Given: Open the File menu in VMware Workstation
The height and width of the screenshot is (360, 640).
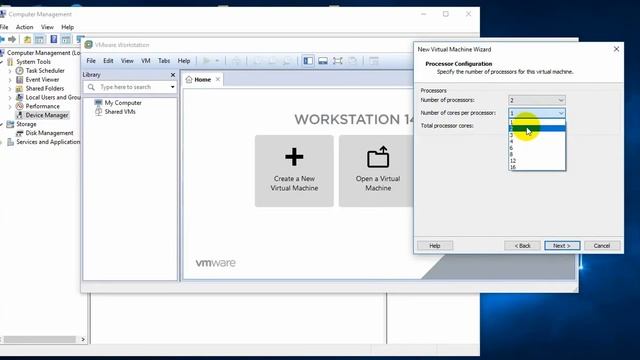Looking at the screenshot, I should tap(91, 61).
